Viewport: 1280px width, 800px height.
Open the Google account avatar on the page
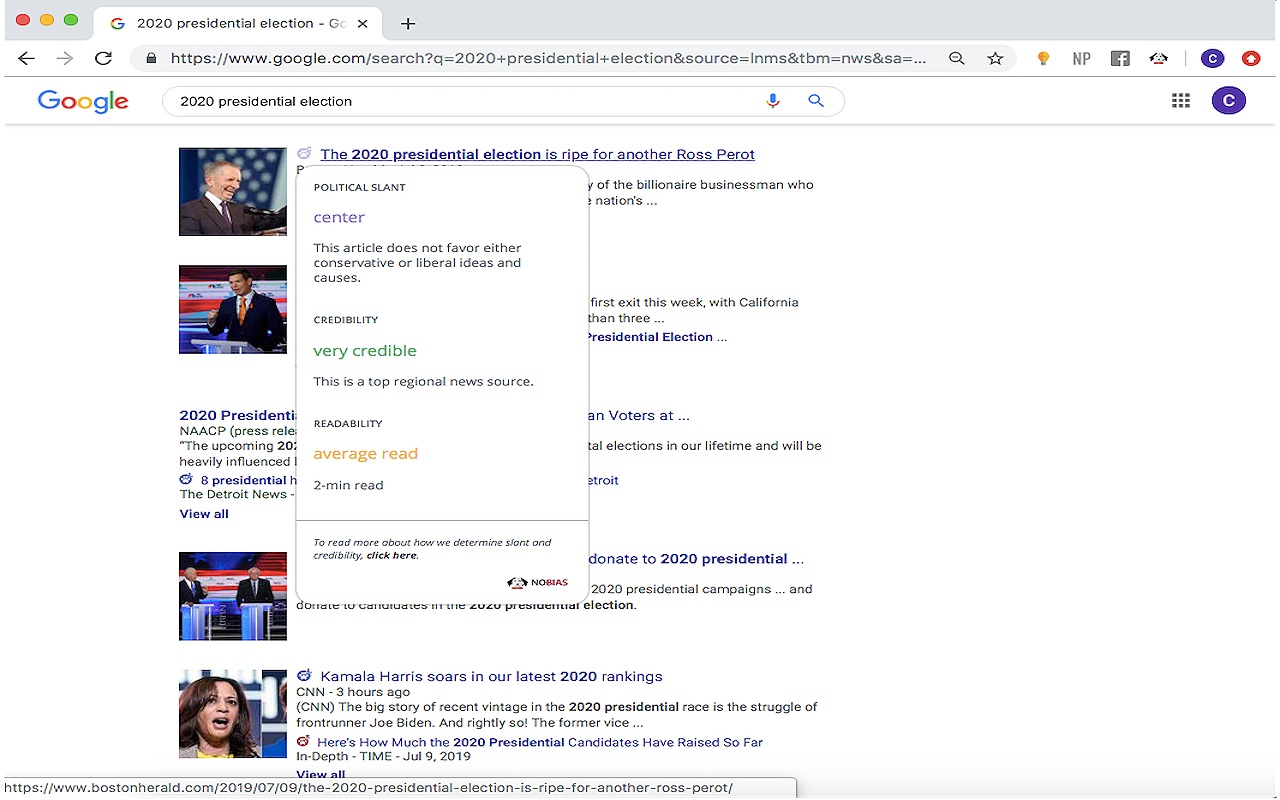pyautogui.click(x=1229, y=100)
